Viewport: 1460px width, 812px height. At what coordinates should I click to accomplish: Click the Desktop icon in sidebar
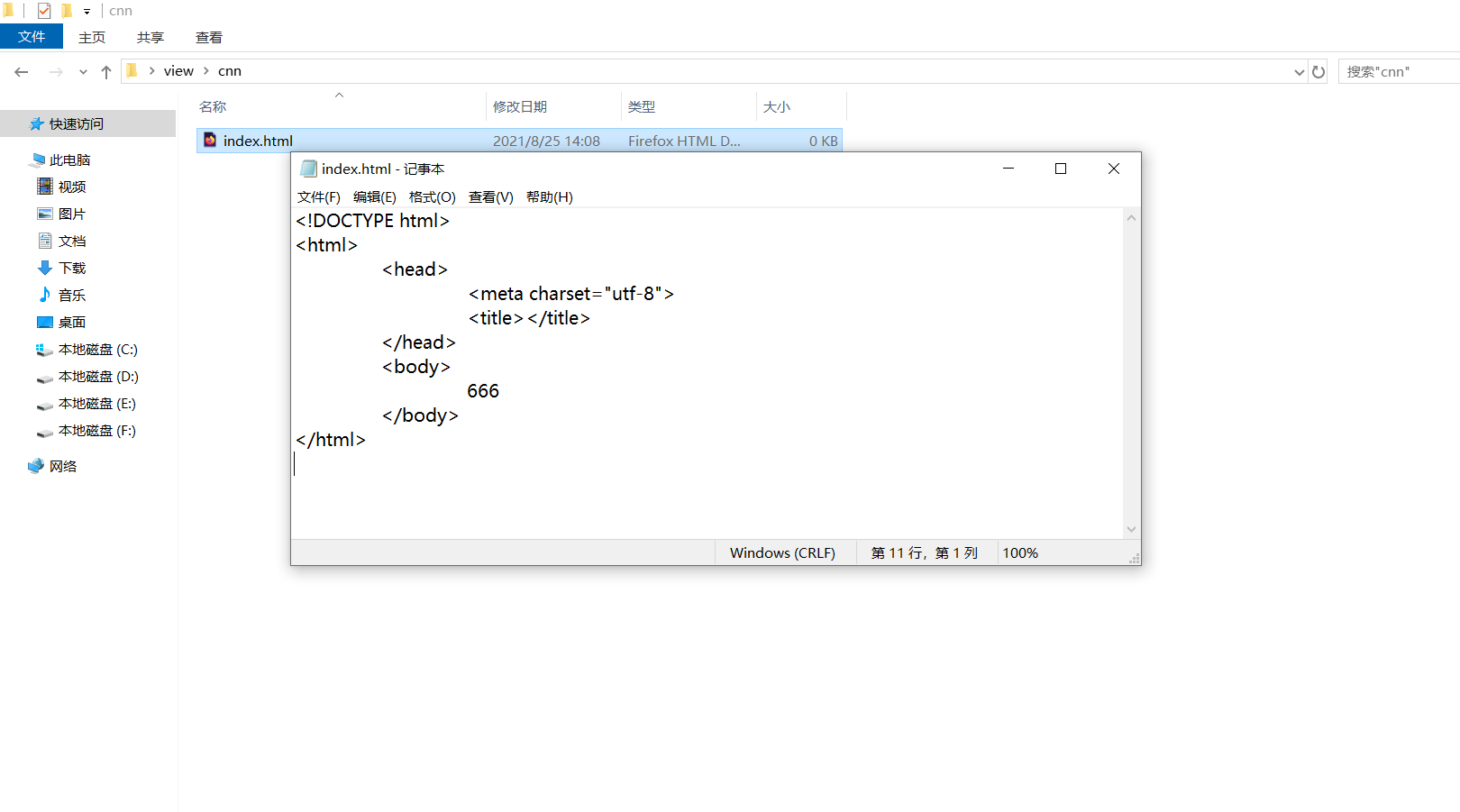click(x=45, y=322)
